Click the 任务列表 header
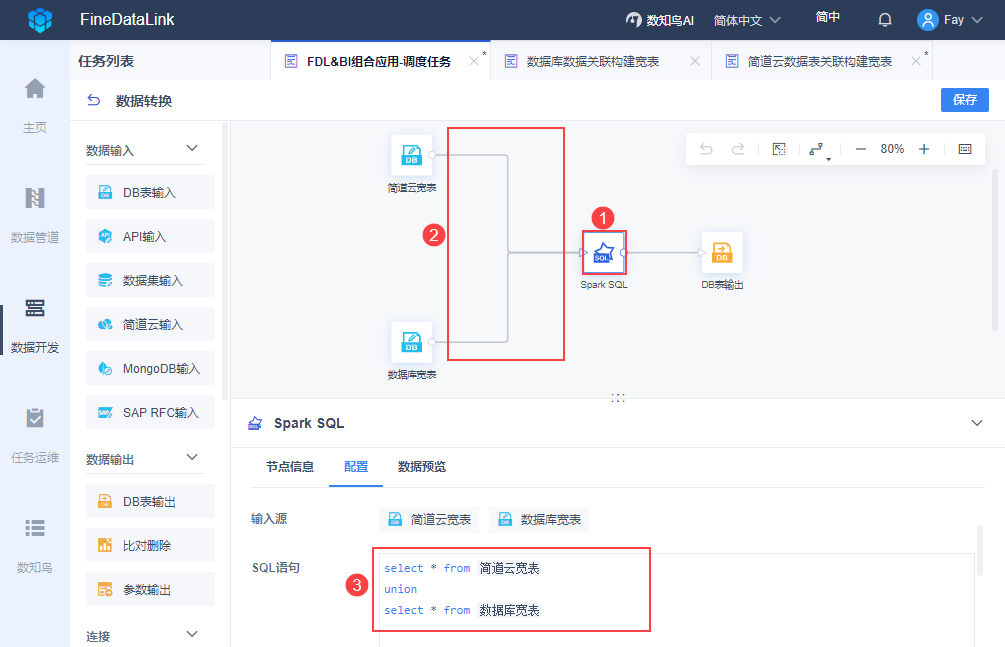1005x647 pixels. click(x=106, y=61)
